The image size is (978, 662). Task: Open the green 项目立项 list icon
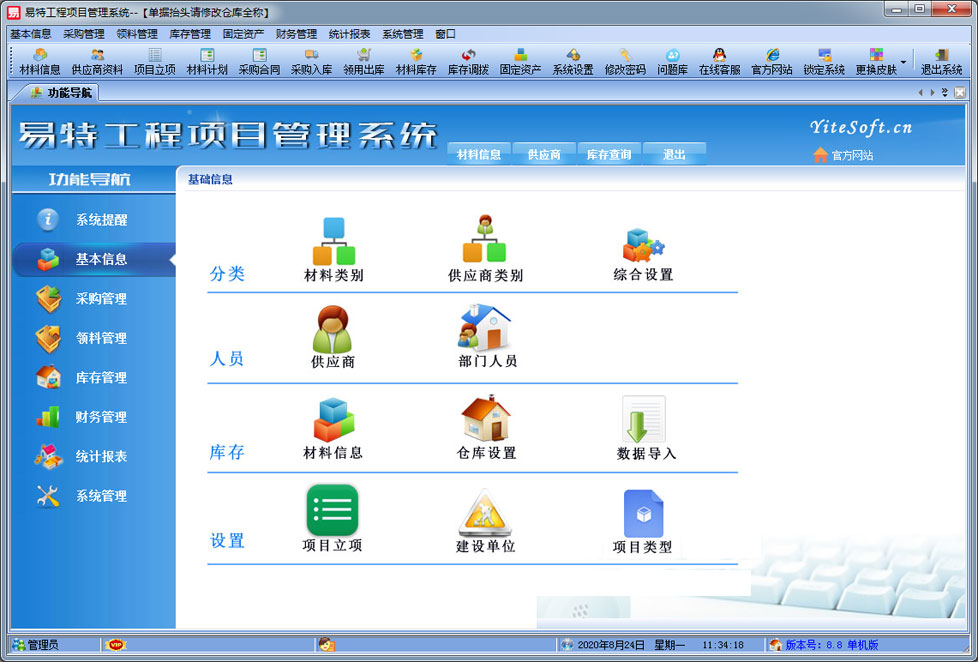pyautogui.click(x=332, y=510)
